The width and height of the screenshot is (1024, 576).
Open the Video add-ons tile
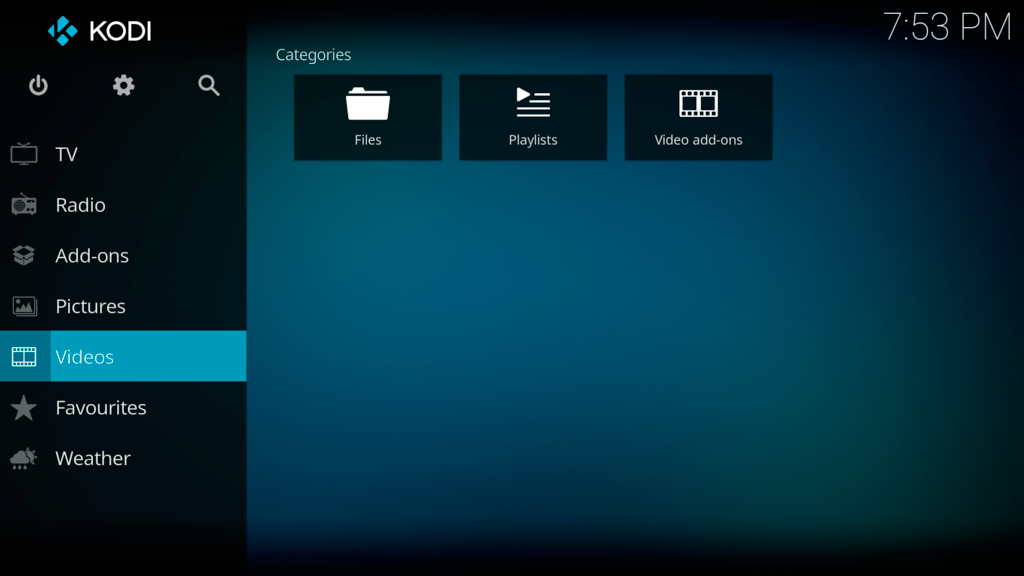click(698, 117)
